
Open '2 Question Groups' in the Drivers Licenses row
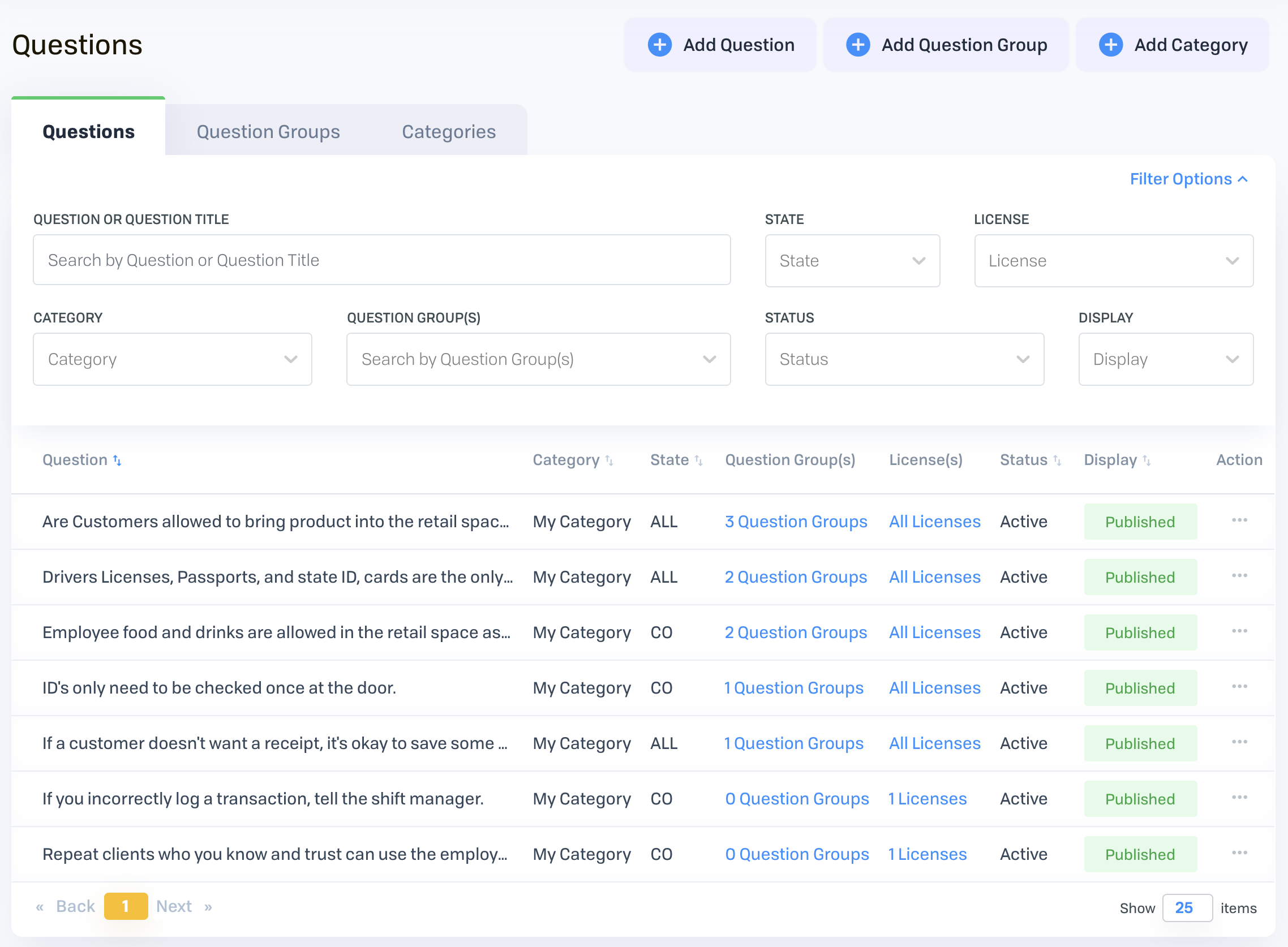796,577
